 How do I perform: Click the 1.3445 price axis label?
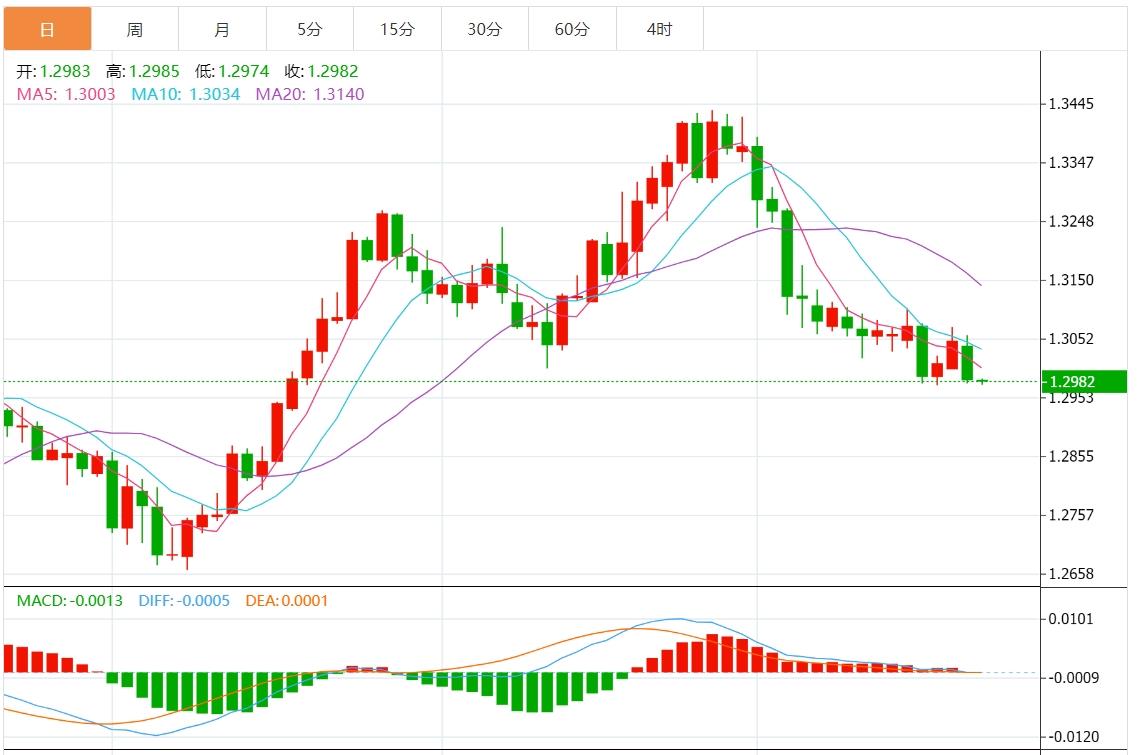coord(1069,104)
